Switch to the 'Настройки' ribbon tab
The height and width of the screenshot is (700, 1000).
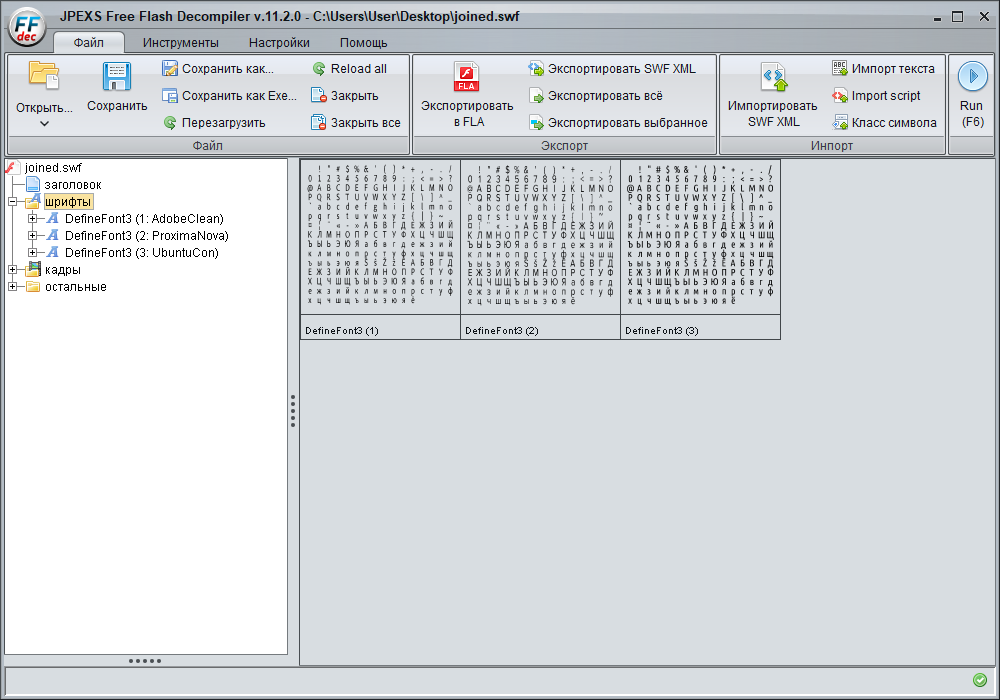click(x=279, y=43)
